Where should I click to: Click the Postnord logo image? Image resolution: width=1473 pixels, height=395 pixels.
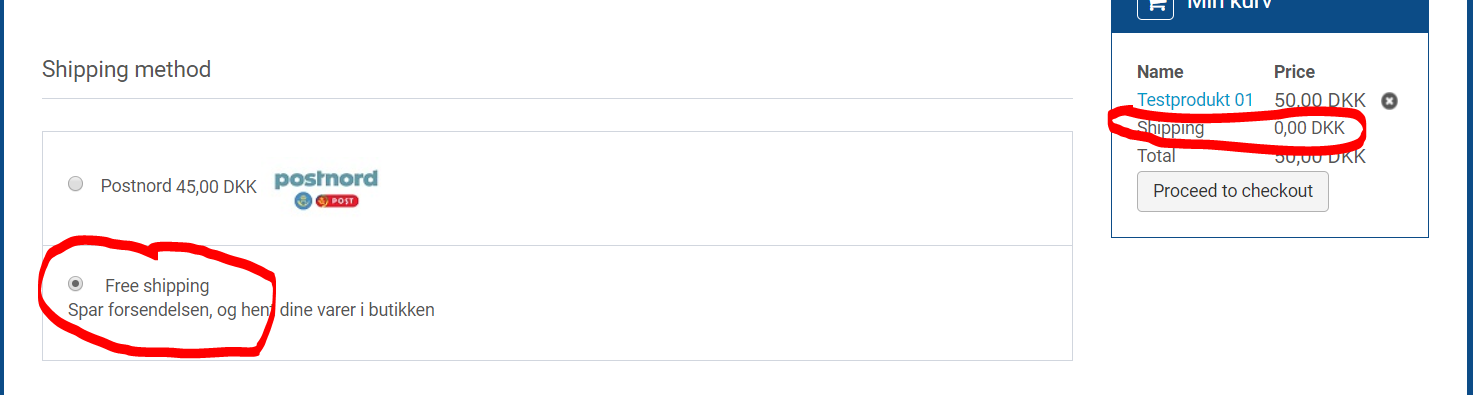[326, 189]
